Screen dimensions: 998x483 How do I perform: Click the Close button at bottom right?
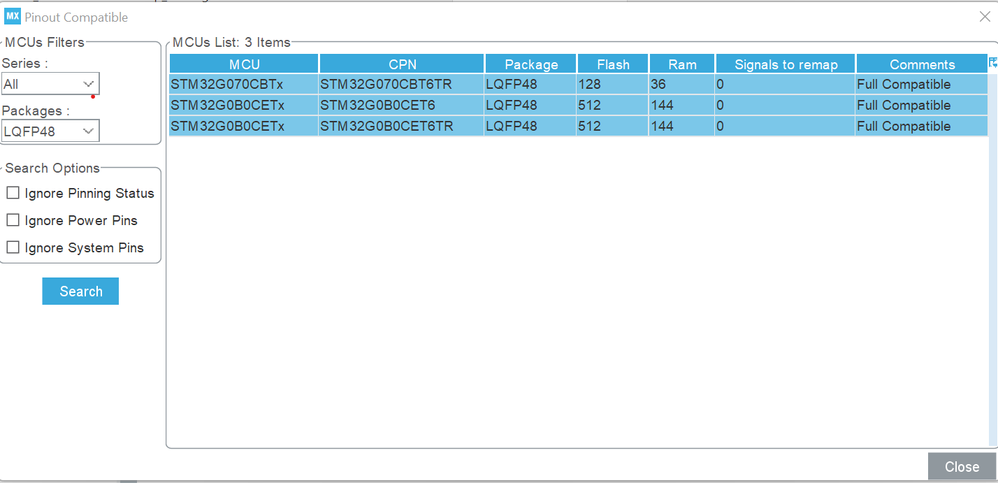(x=962, y=466)
